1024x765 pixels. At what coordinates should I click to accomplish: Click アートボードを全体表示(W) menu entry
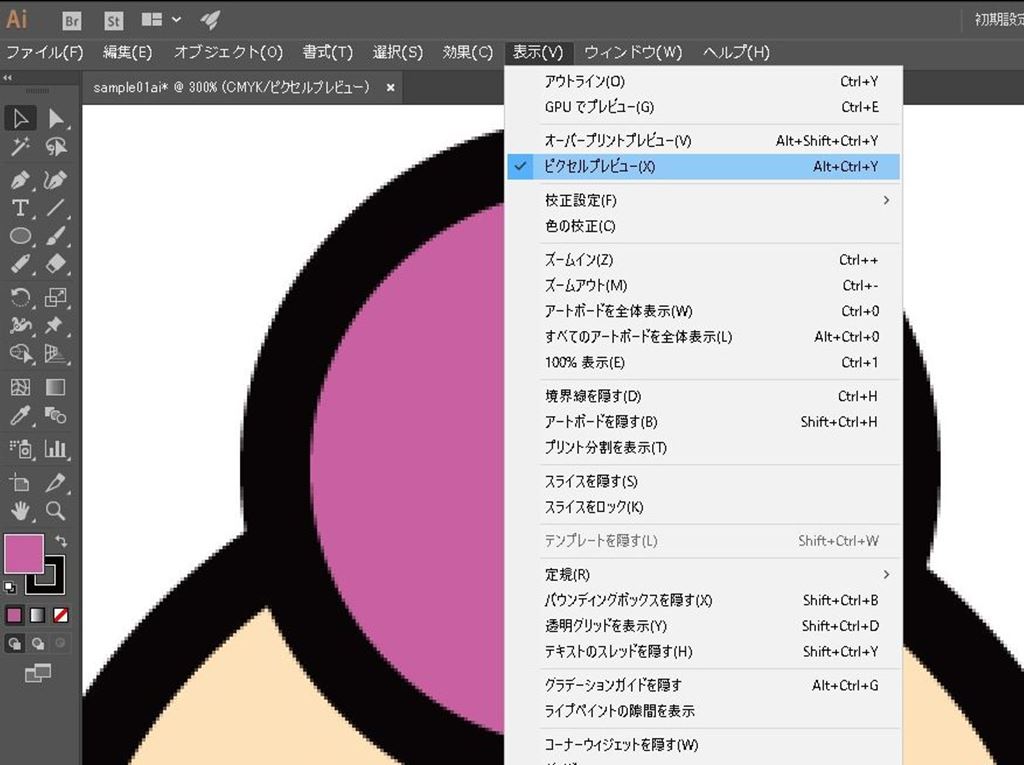(x=618, y=311)
